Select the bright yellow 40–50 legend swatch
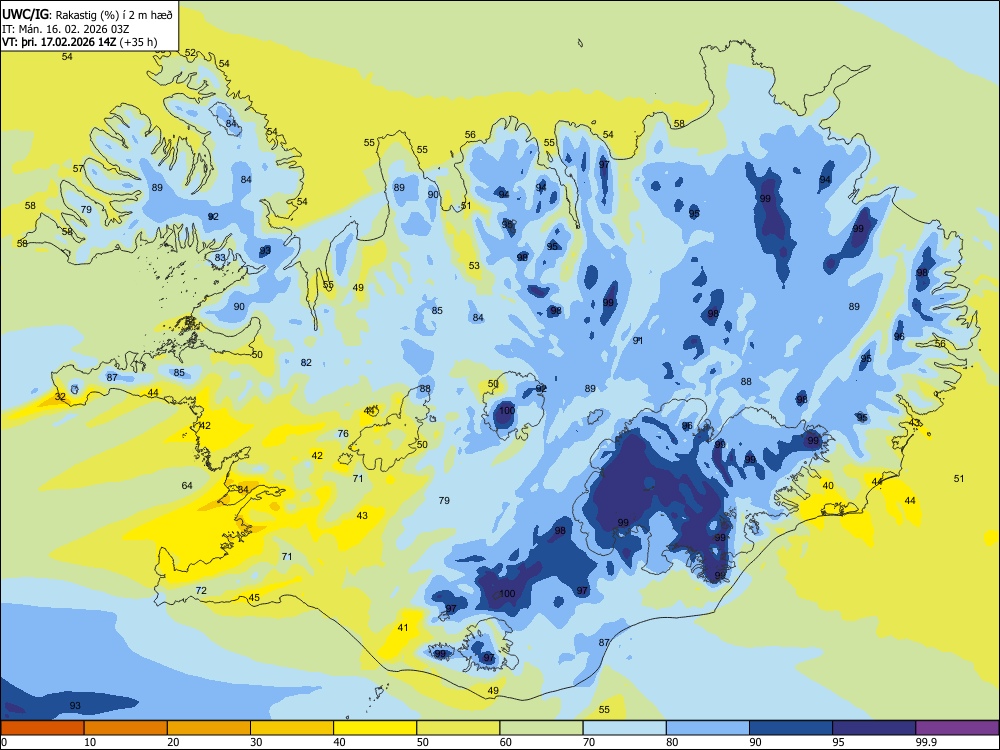Viewport: 1000px width, 750px height. point(375,728)
